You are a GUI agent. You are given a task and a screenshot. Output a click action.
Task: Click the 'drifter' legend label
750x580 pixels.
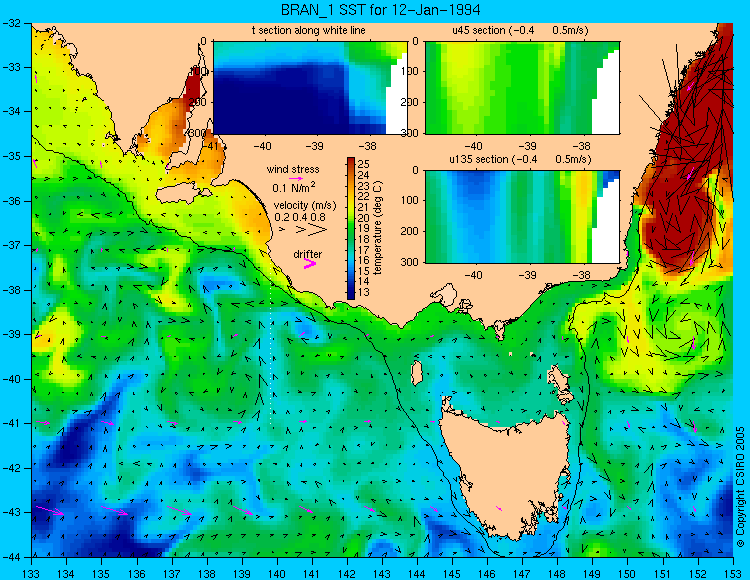(x=308, y=254)
